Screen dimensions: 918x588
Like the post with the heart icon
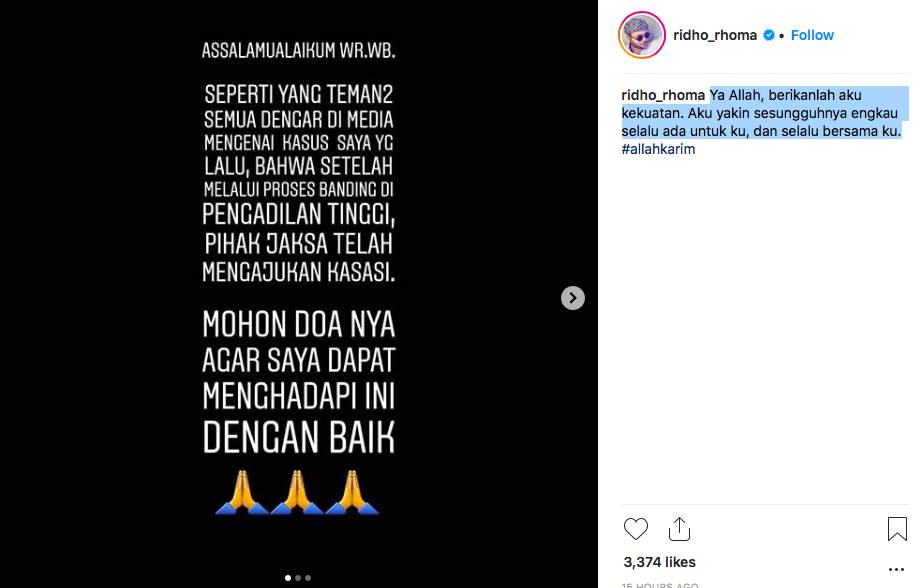point(635,529)
